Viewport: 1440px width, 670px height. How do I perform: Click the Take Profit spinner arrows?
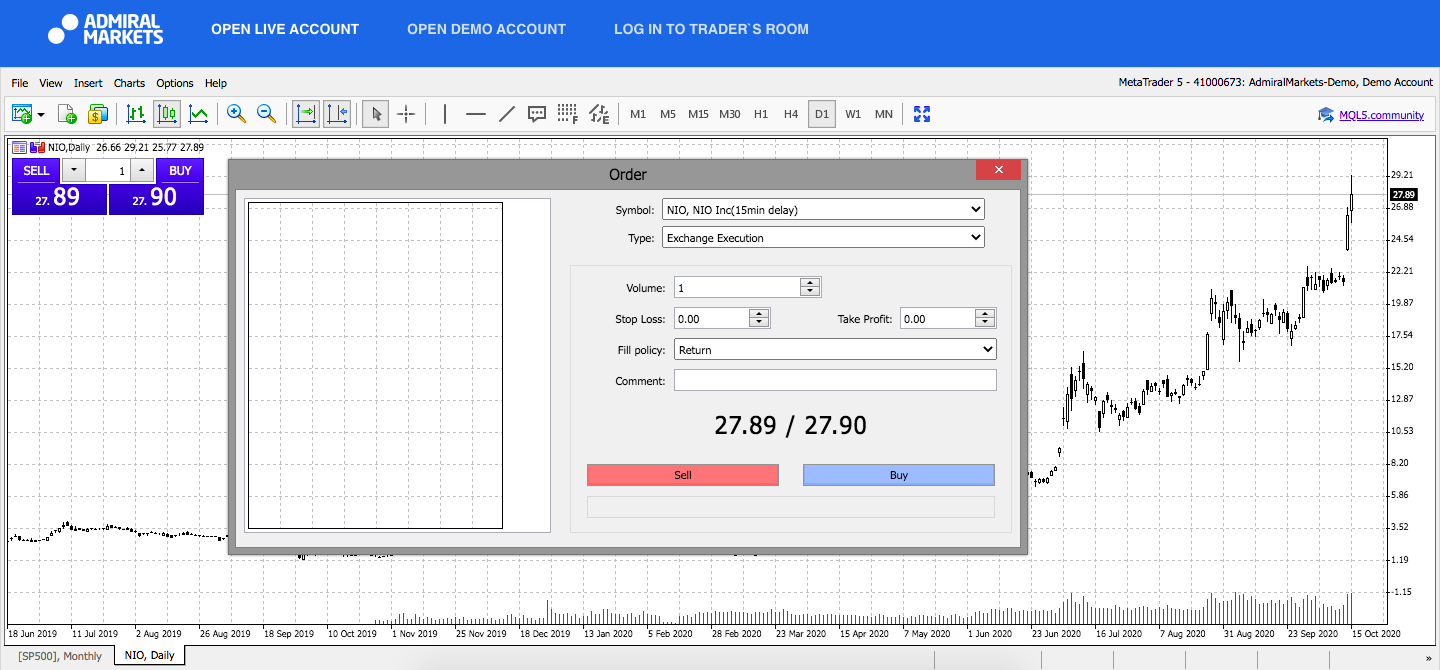[985, 319]
